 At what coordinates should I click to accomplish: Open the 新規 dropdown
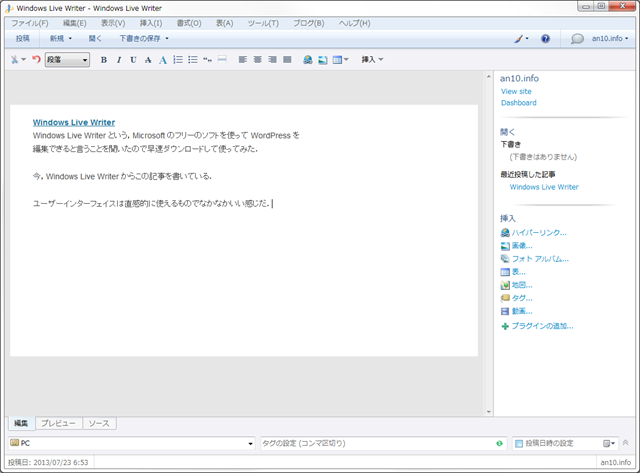[61, 38]
